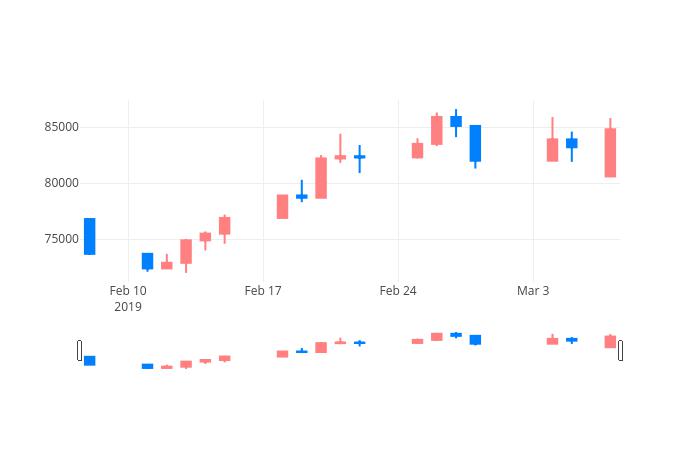Select the blue Mar 5 candlestick

(x=572, y=143)
